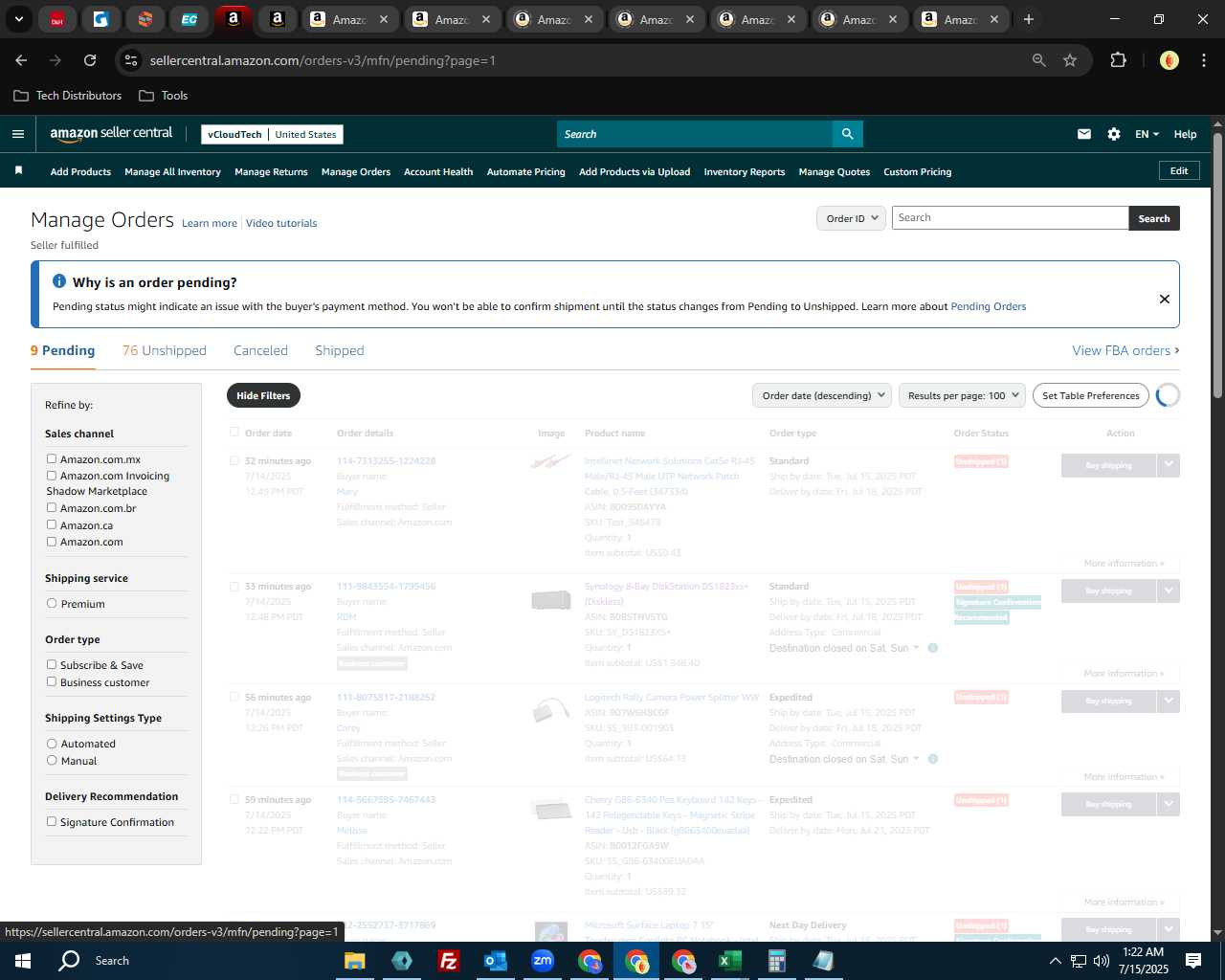Image resolution: width=1225 pixels, height=980 pixels.
Task: Open Manage All Inventory menu item
Action: [x=172, y=171]
